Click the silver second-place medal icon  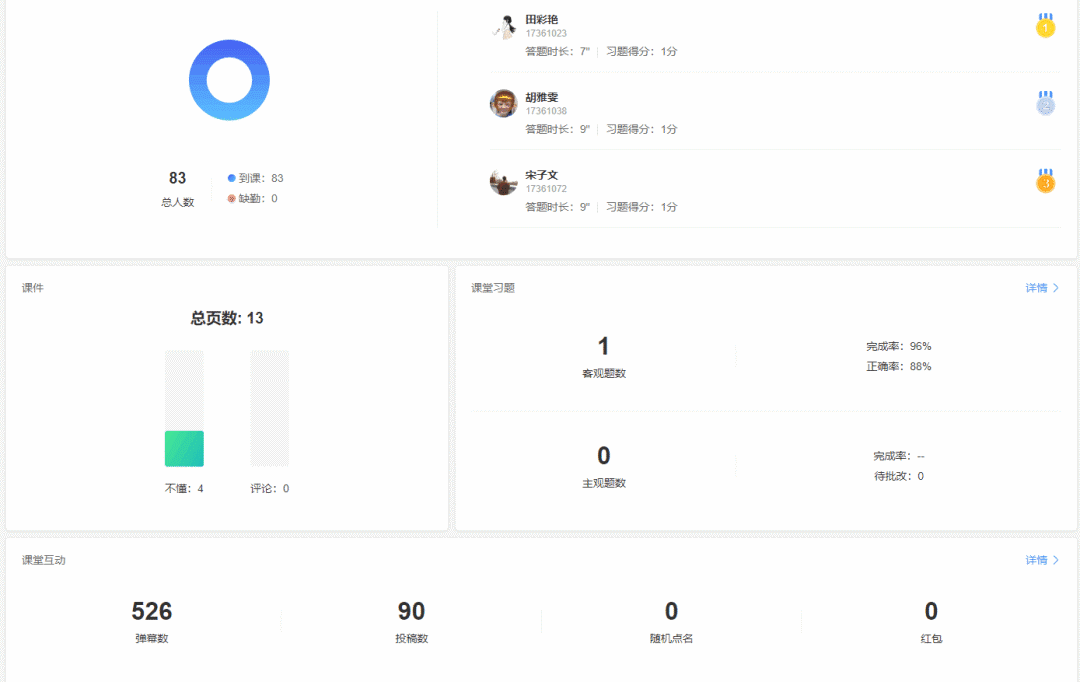pos(1046,103)
